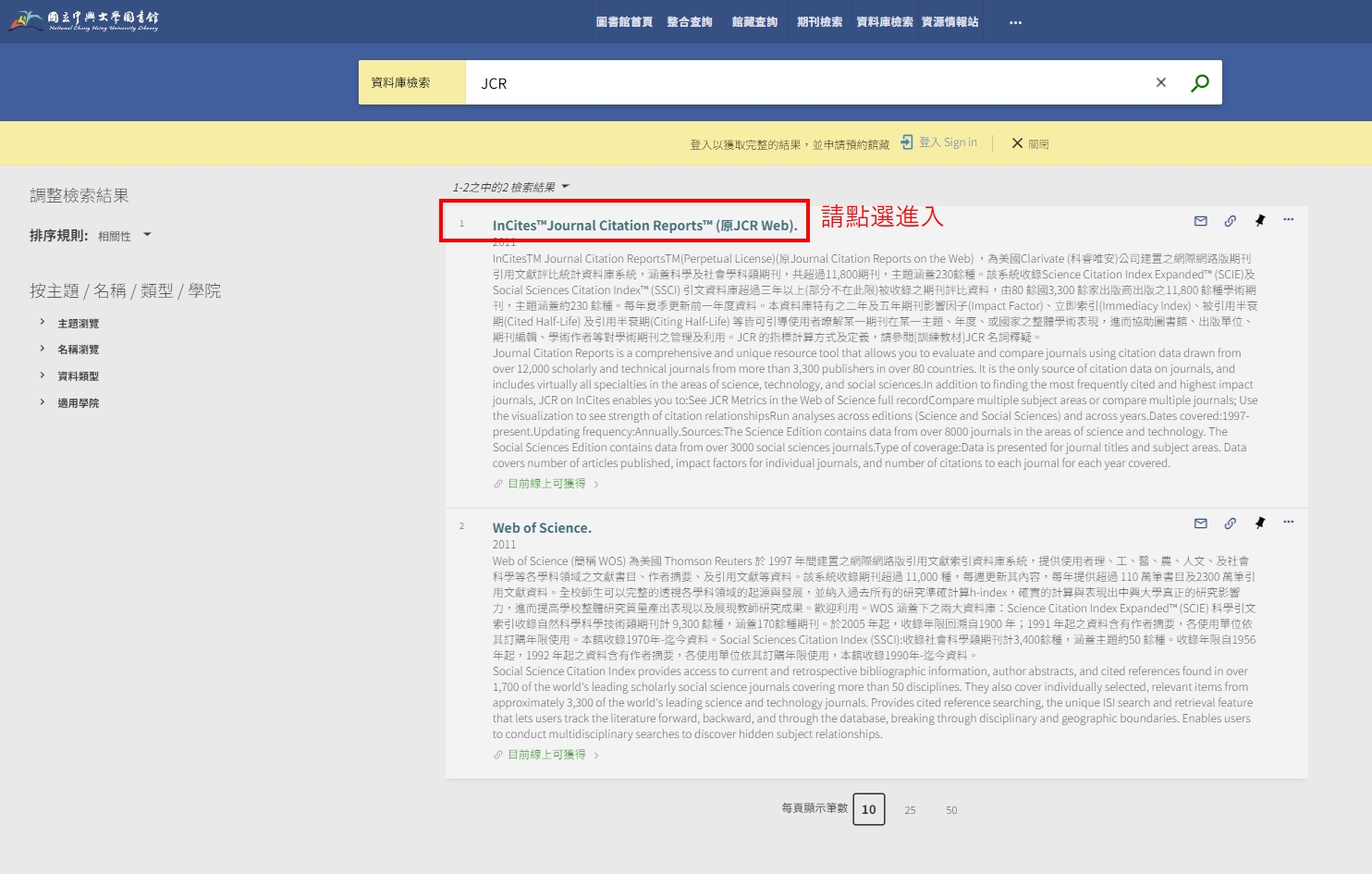Open the top navigation overflow dots menu
The width and height of the screenshot is (1372, 874).
(x=1015, y=22)
